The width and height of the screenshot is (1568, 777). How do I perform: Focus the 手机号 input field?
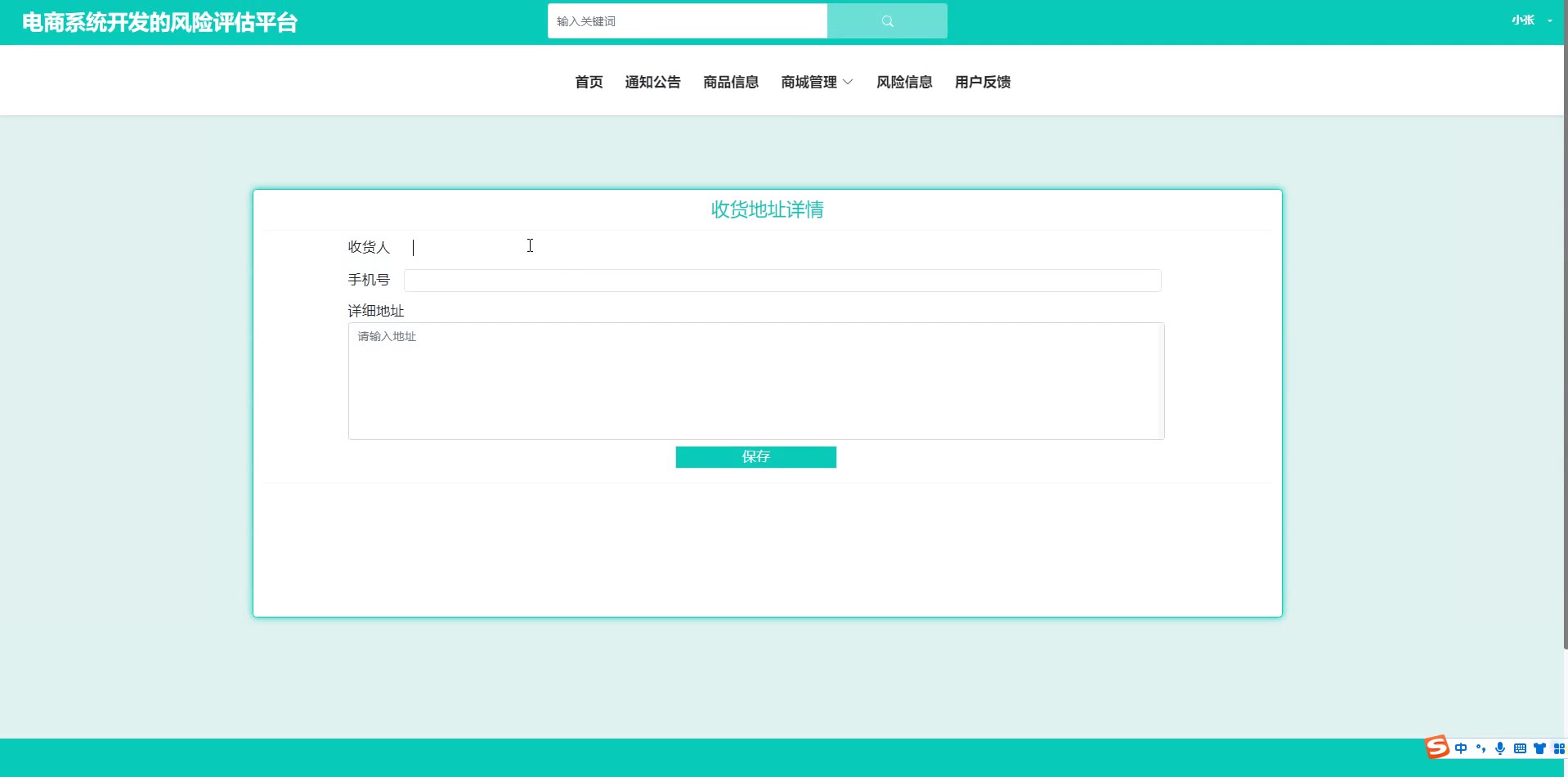click(x=782, y=281)
